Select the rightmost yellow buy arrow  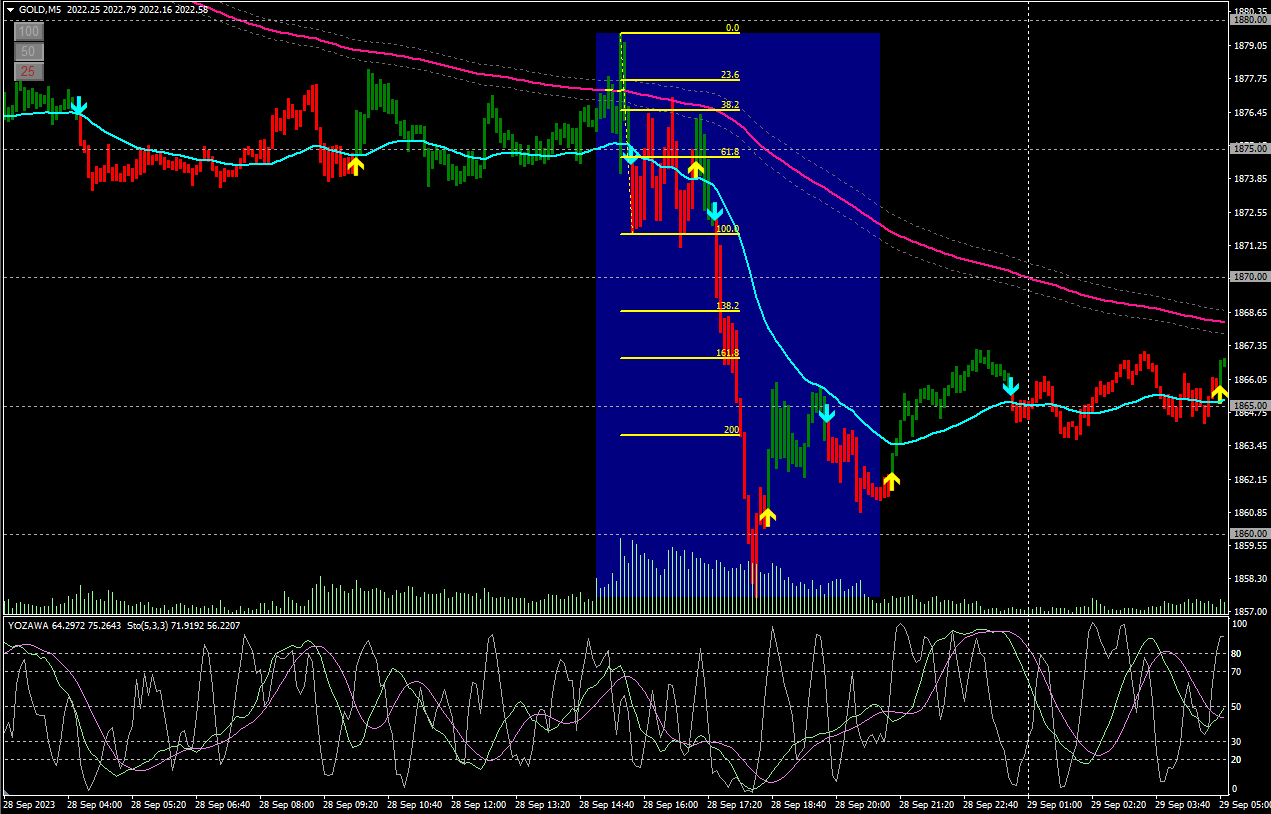click(x=1219, y=393)
